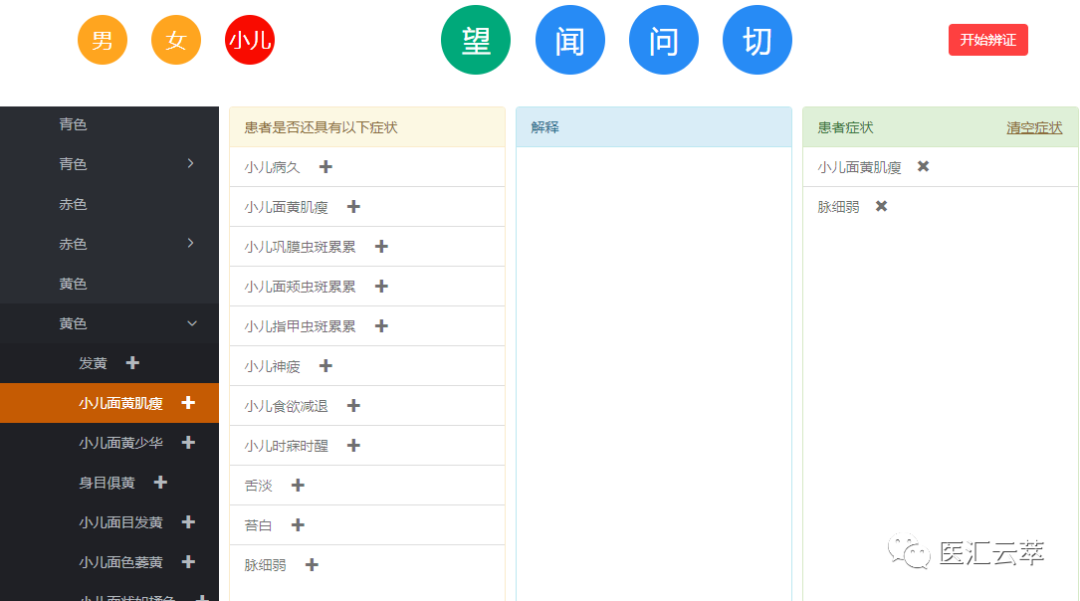Select the 女 patient type circle

pos(176,40)
